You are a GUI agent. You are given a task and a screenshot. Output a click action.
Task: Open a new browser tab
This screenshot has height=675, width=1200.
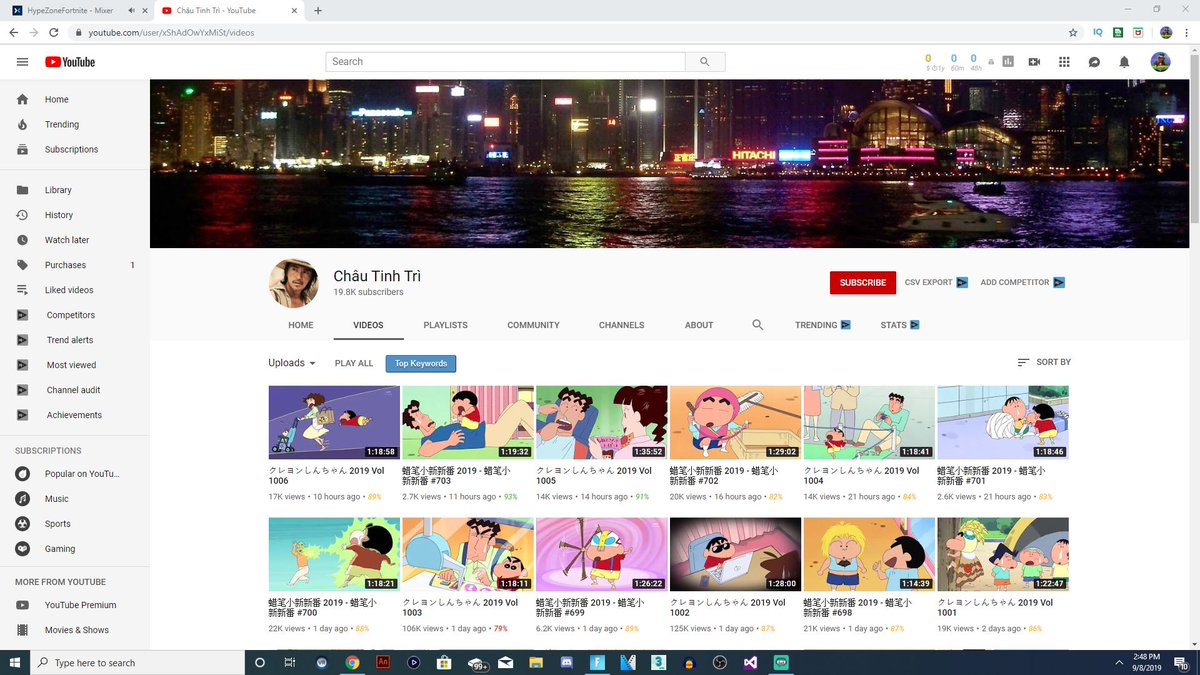point(318,10)
